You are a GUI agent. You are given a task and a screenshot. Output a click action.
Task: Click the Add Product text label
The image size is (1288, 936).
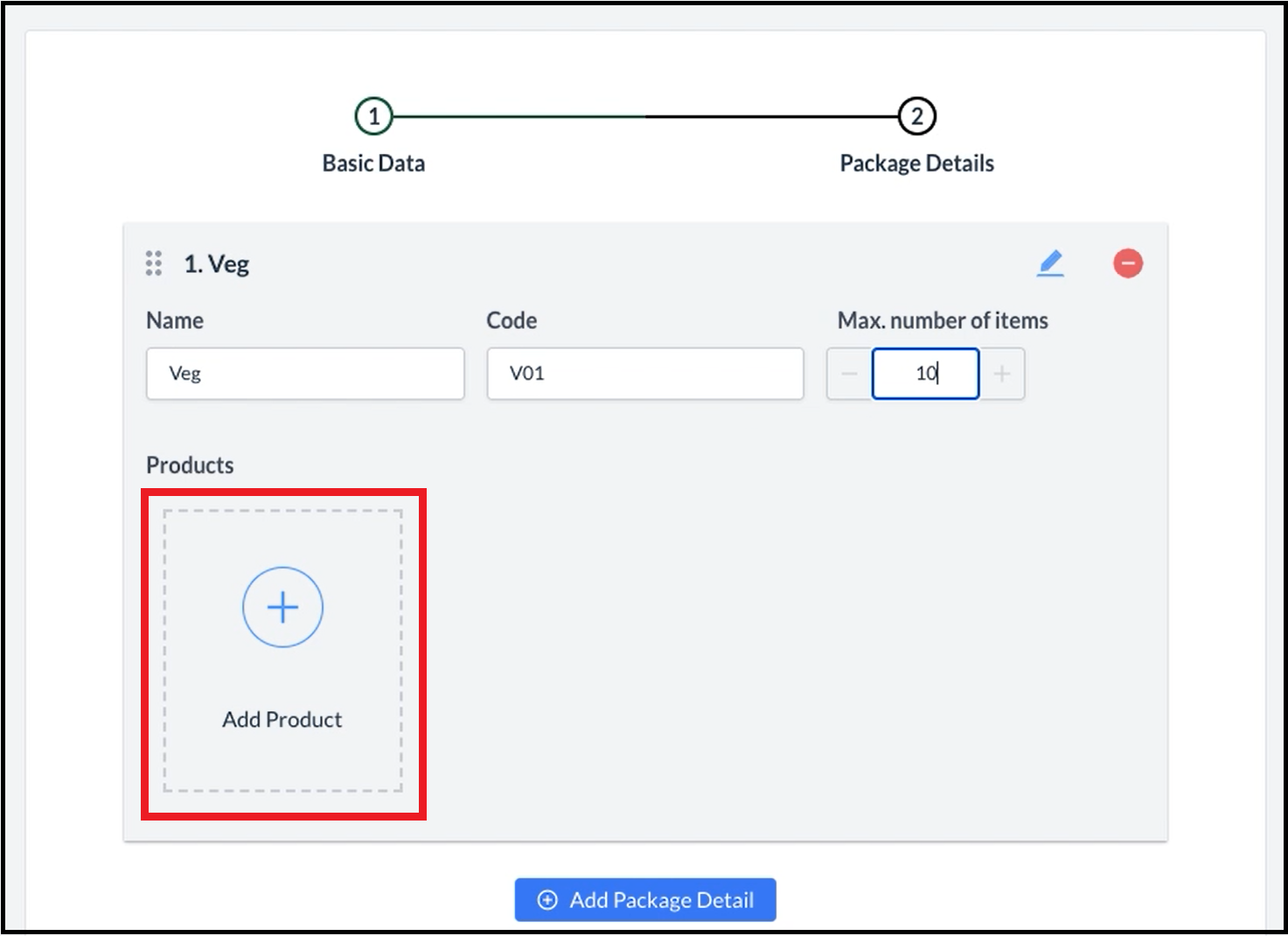tap(282, 719)
